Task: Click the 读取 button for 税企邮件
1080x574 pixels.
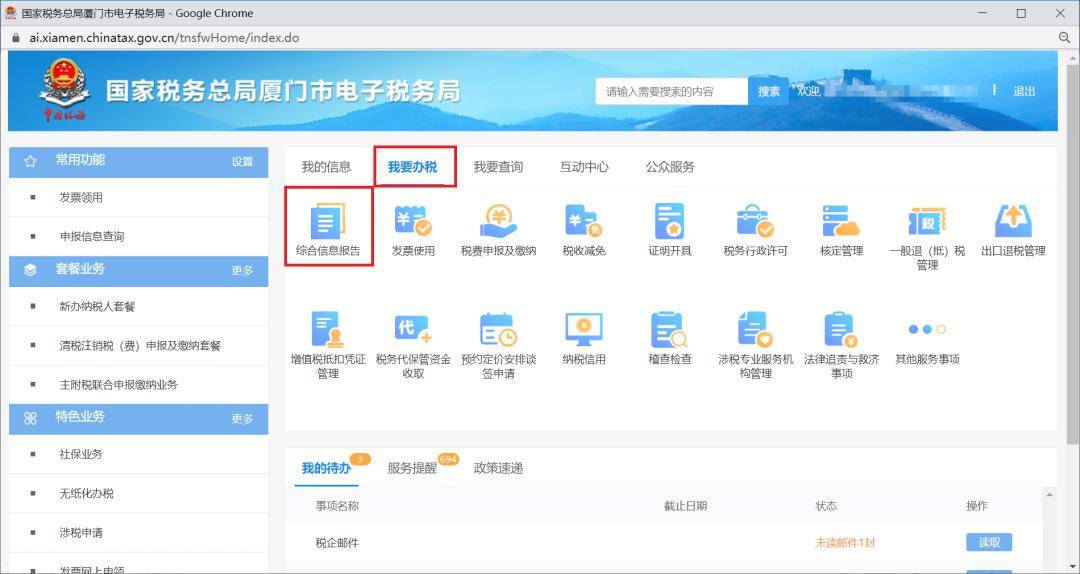Action: (x=989, y=542)
